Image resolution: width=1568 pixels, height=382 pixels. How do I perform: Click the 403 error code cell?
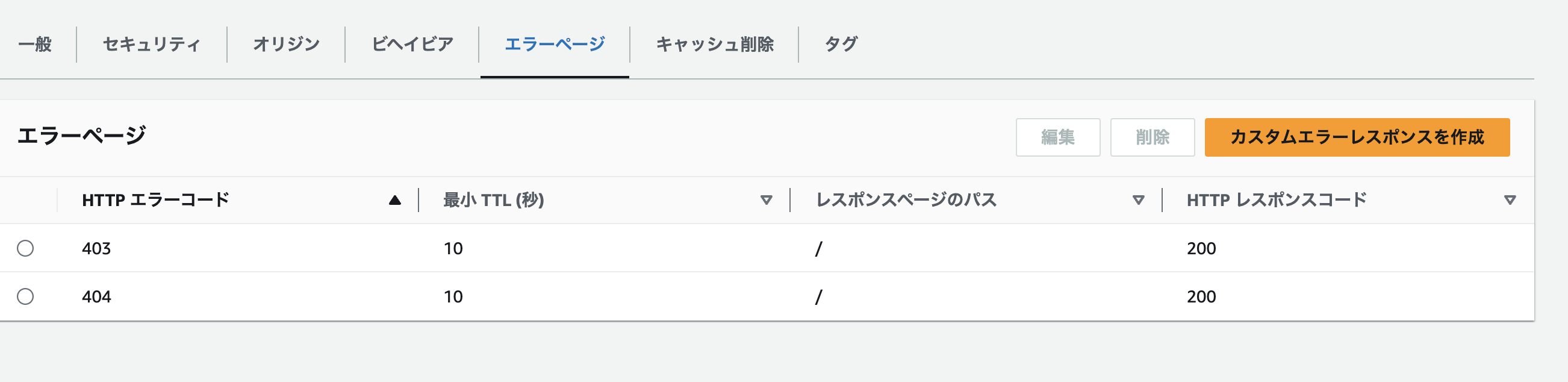[97, 249]
